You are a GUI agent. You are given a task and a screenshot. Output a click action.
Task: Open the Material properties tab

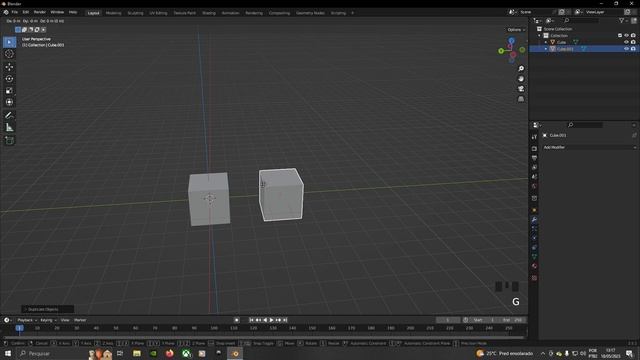click(534, 266)
